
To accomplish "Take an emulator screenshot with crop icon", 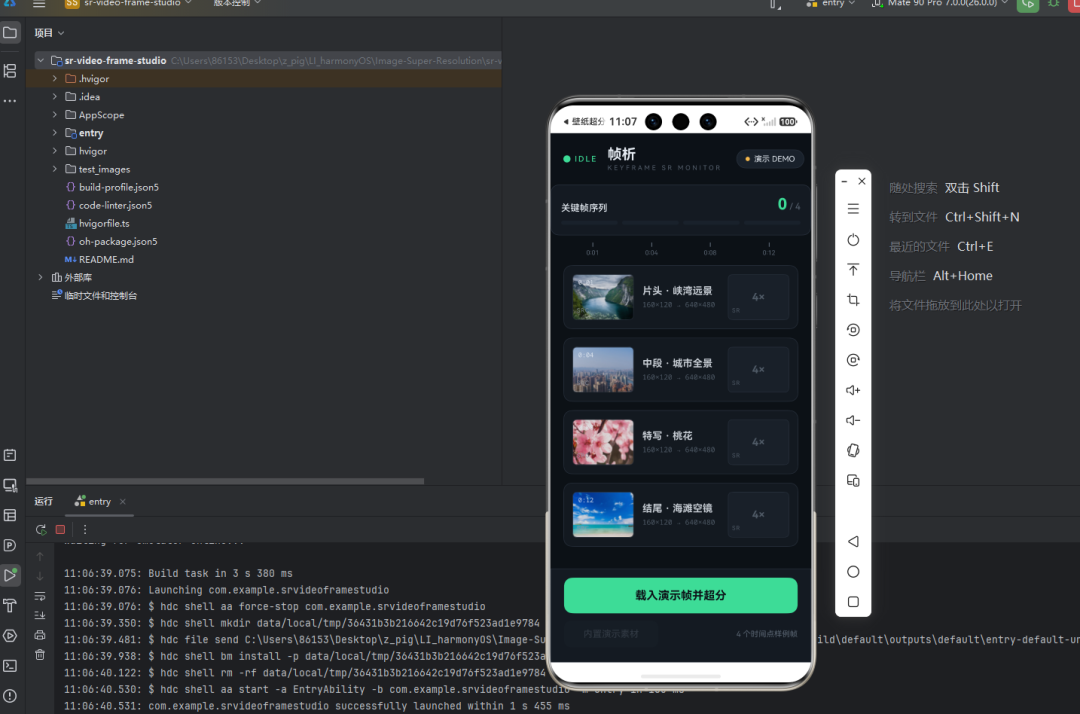I will point(853,300).
